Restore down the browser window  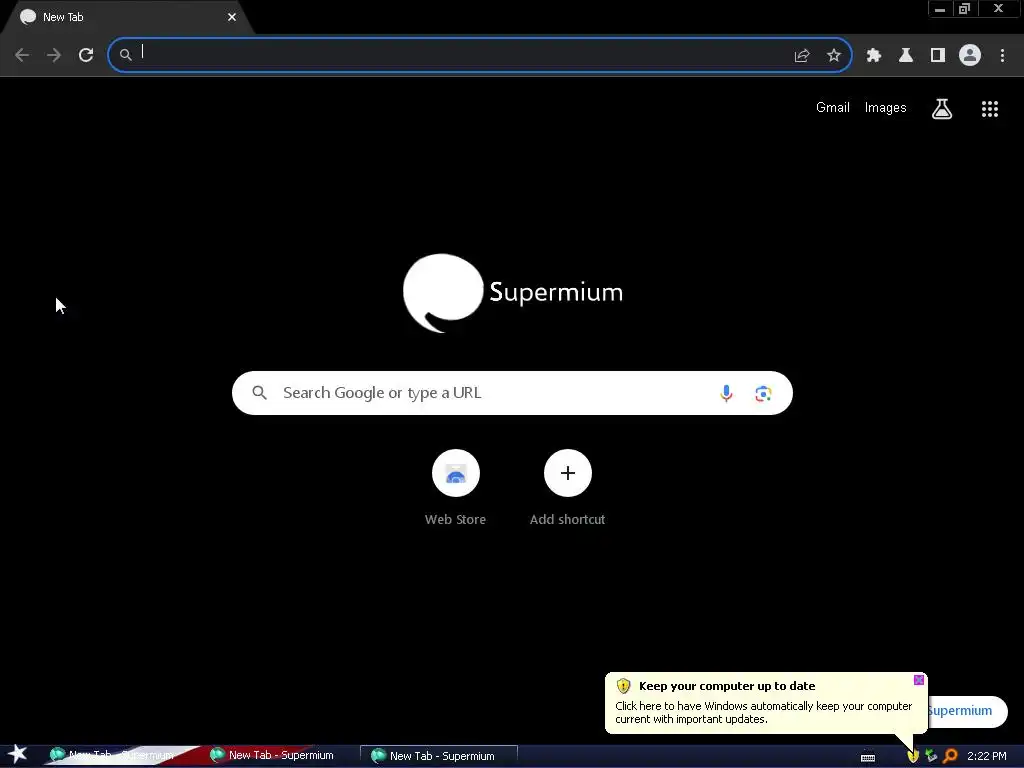(x=964, y=9)
